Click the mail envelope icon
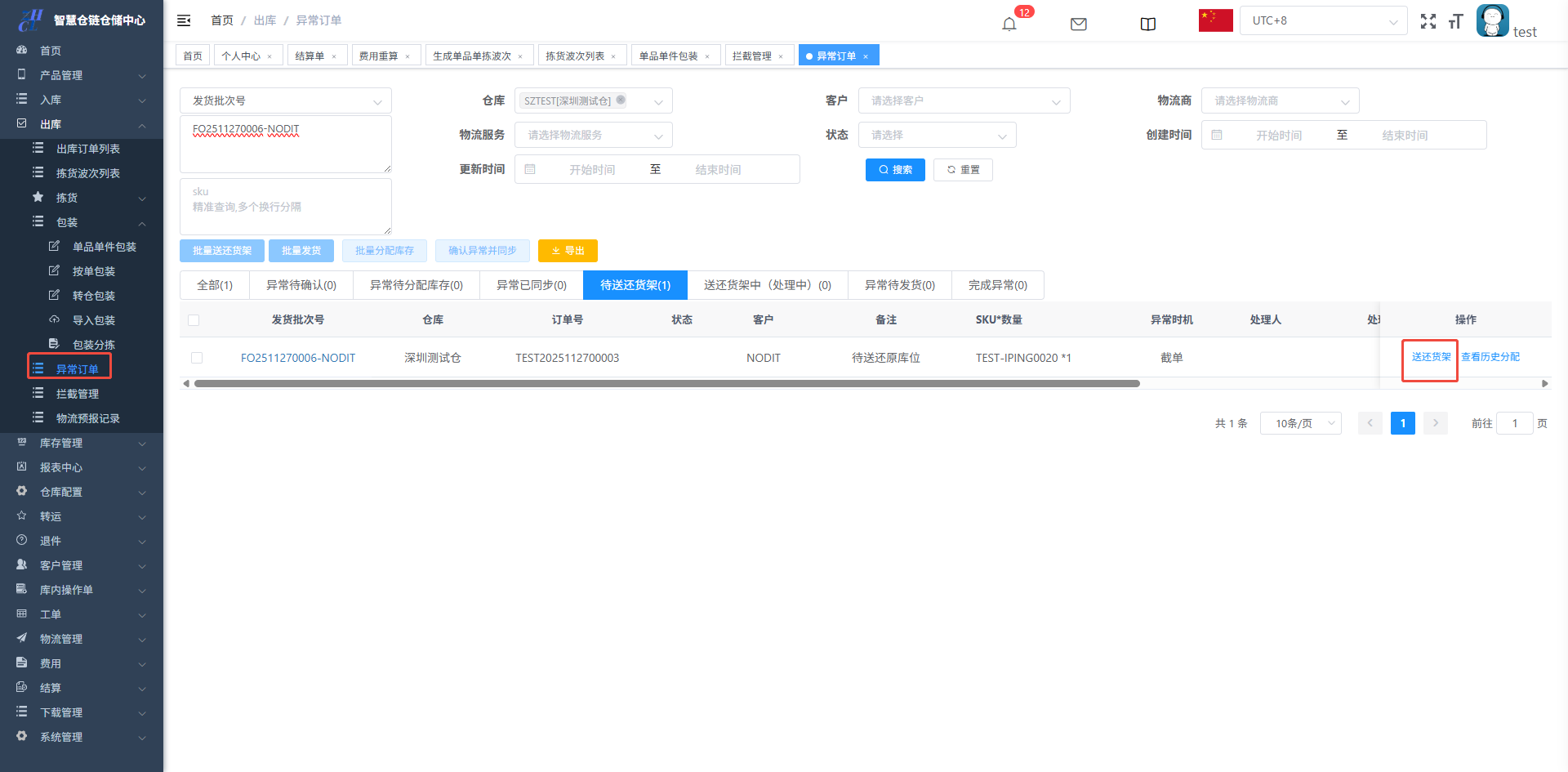 (x=1078, y=24)
